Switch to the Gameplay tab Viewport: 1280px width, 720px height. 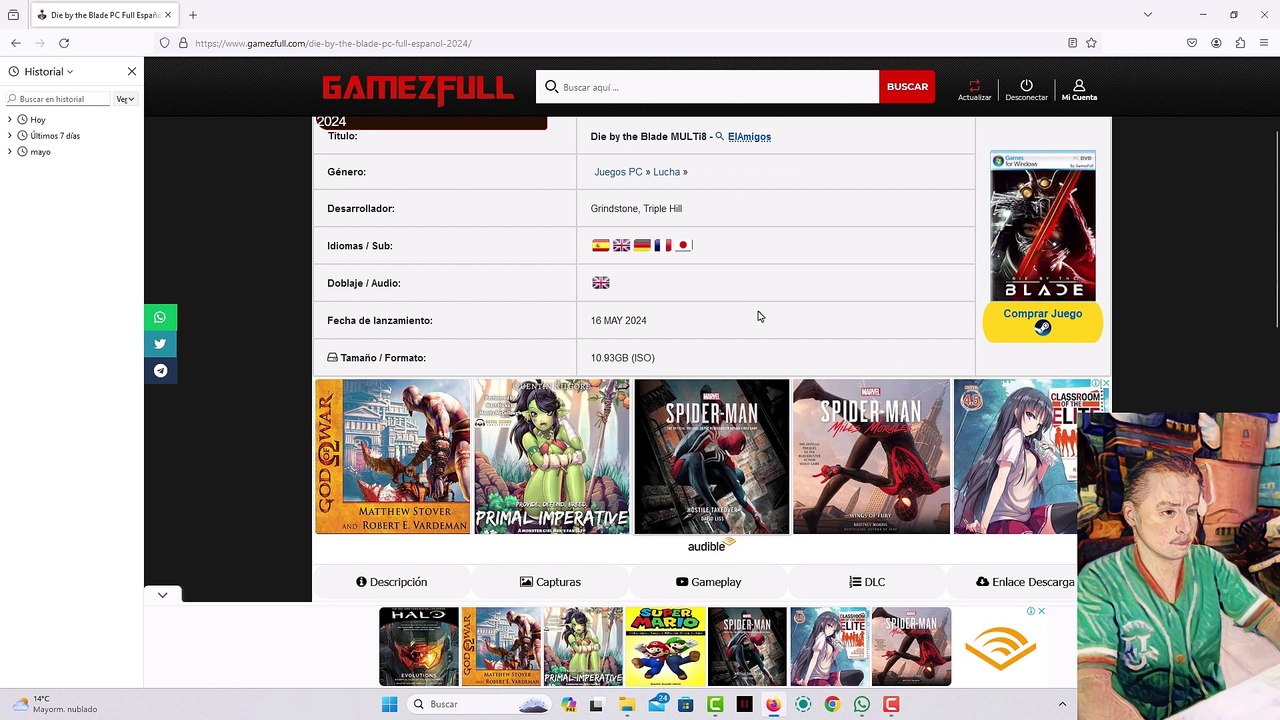(709, 582)
